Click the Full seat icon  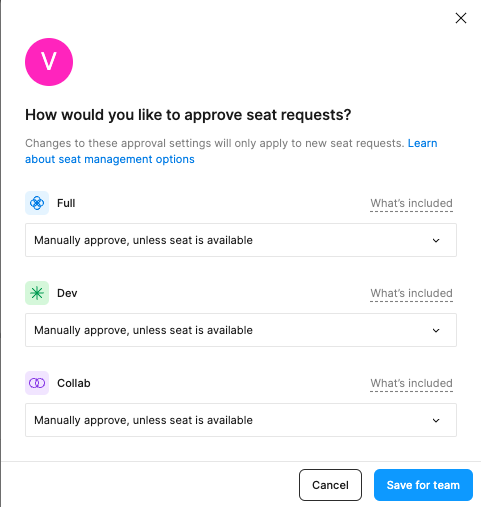(37, 203)
